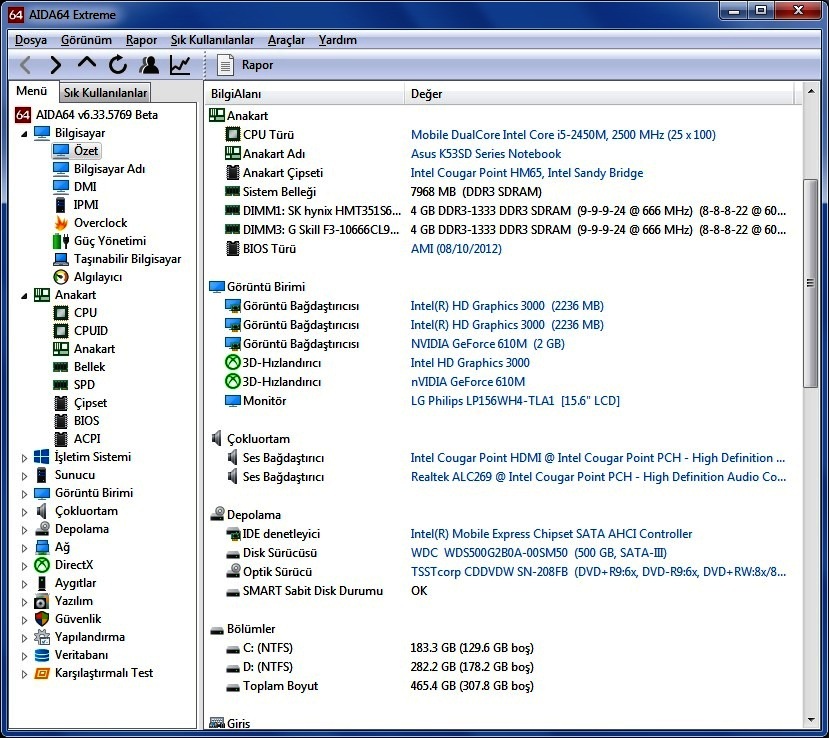Open the Görünüm menu
The image size is (829, 738).
pyautogui.click(x=86, y=40)
